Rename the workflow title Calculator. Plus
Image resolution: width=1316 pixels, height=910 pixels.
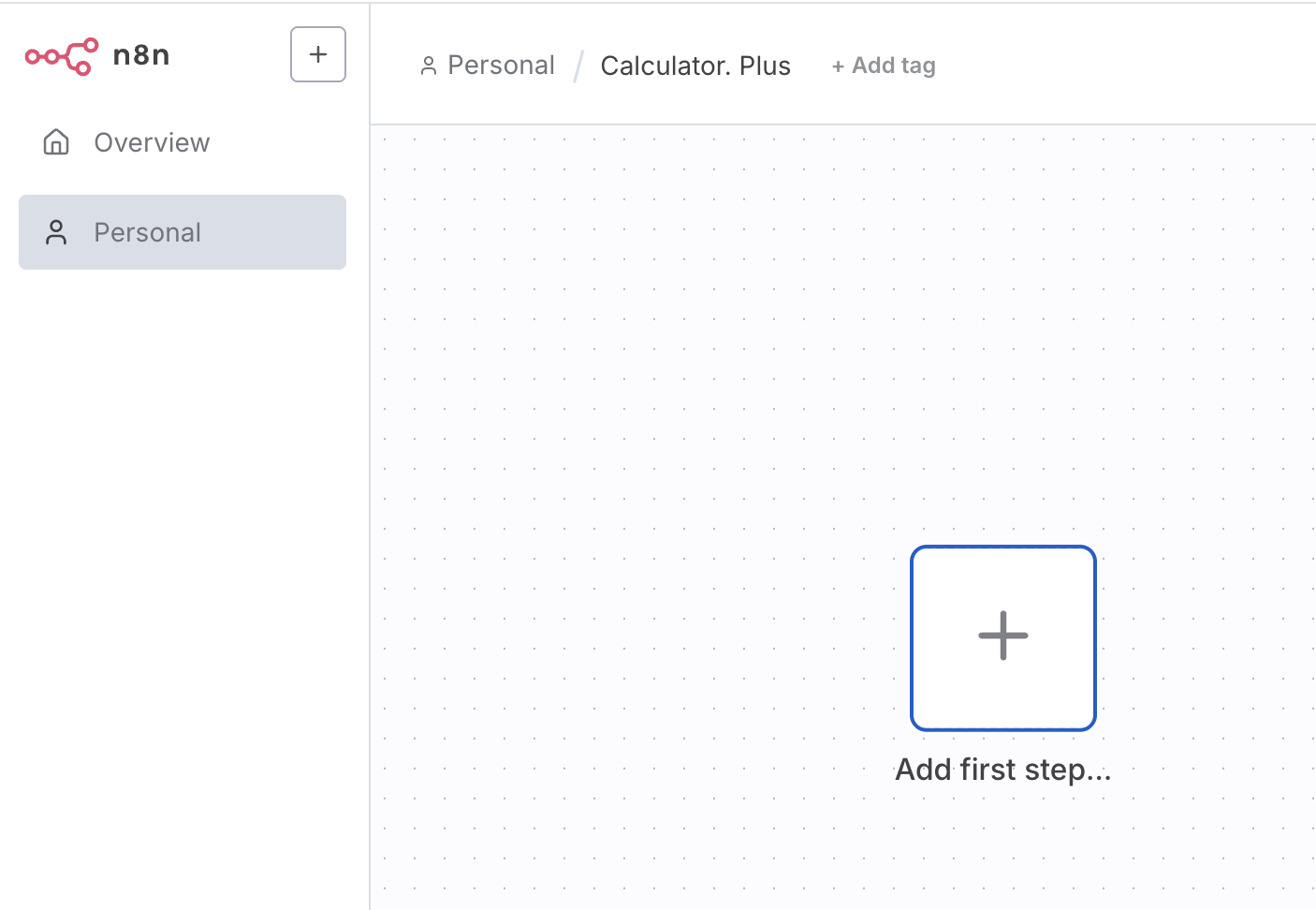point(695,66)
